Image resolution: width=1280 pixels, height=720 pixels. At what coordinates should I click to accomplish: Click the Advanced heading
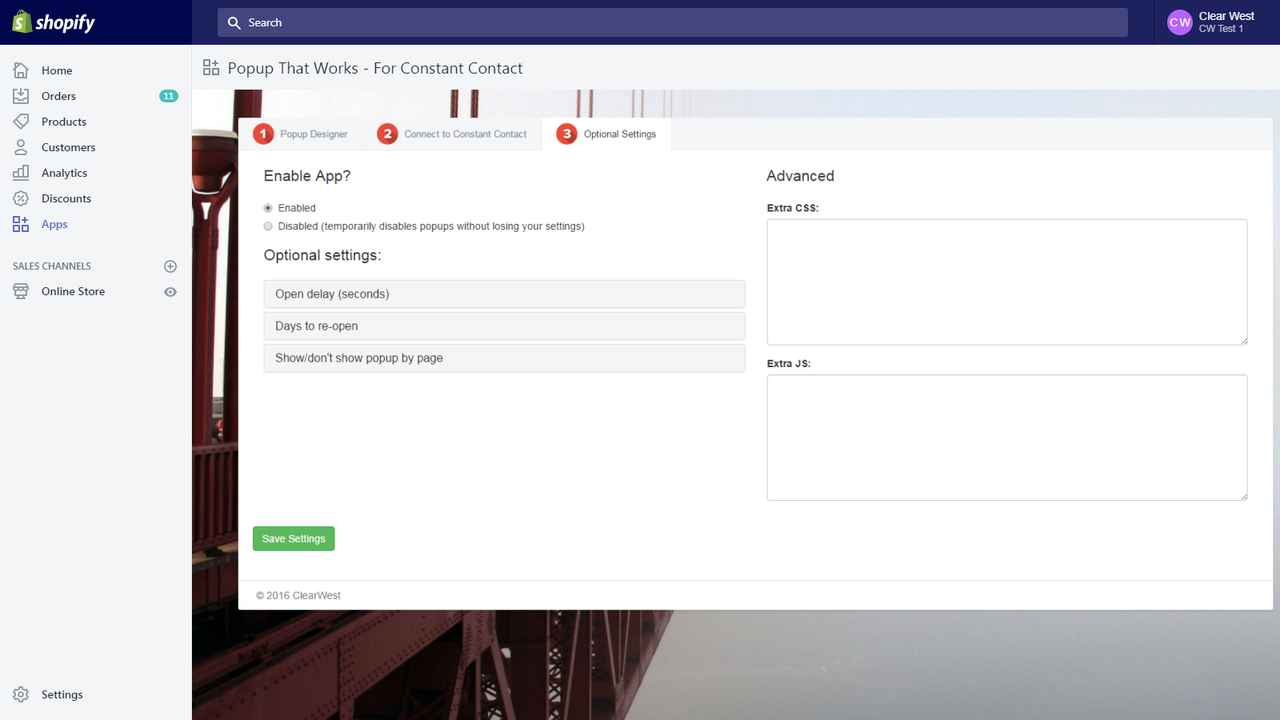coord(800,176)
